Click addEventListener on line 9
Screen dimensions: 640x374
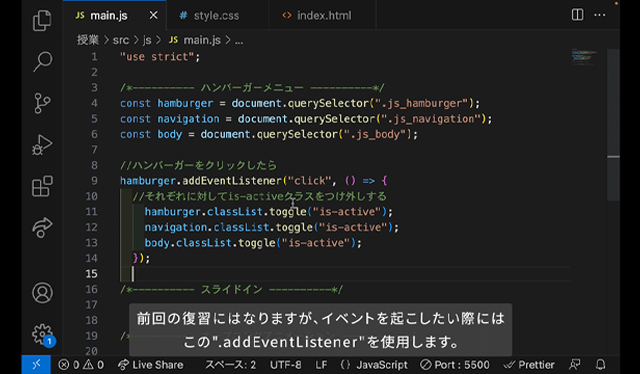232,180
